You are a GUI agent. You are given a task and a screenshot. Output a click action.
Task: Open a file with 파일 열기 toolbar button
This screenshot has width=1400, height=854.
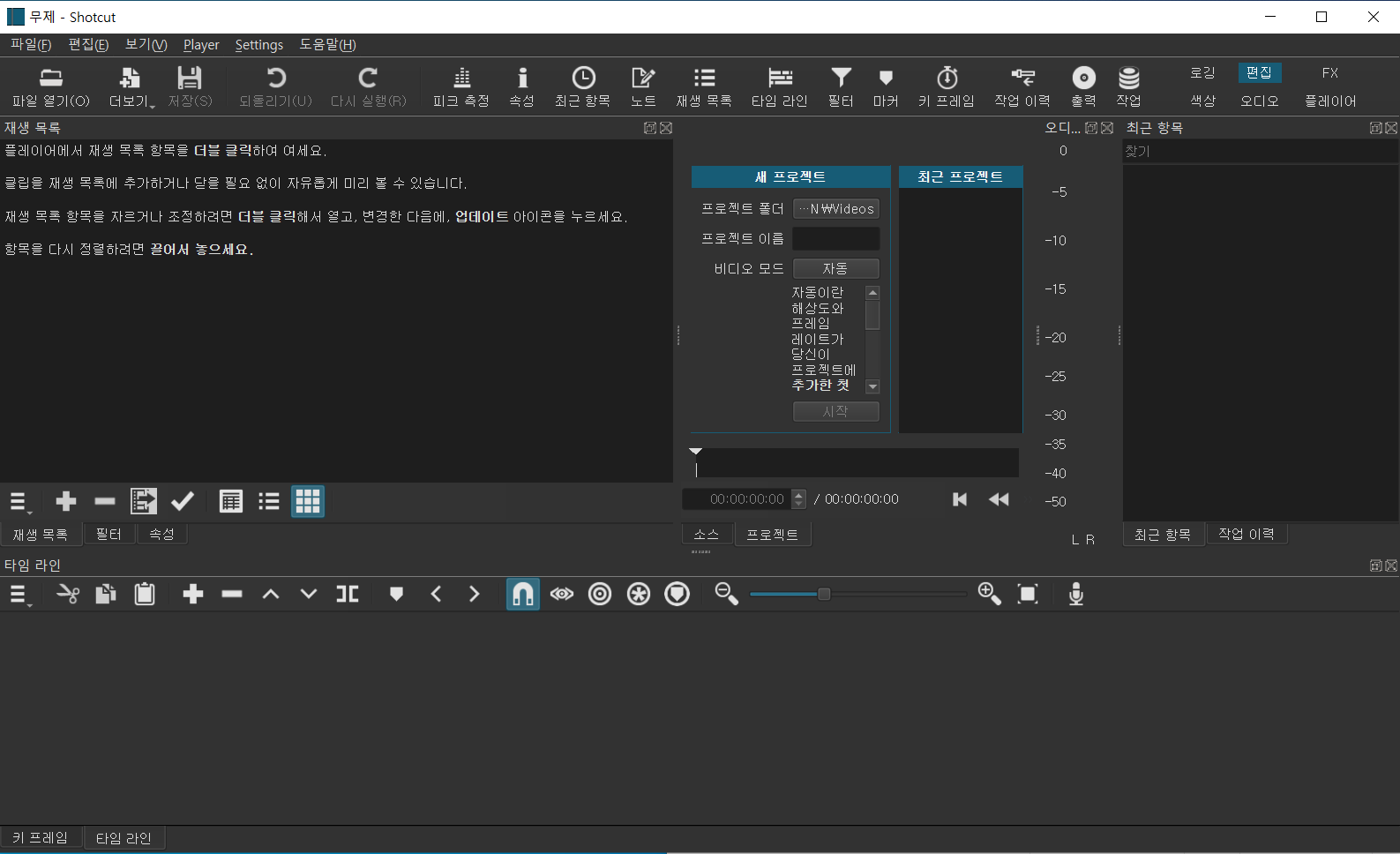pos(51,87)
